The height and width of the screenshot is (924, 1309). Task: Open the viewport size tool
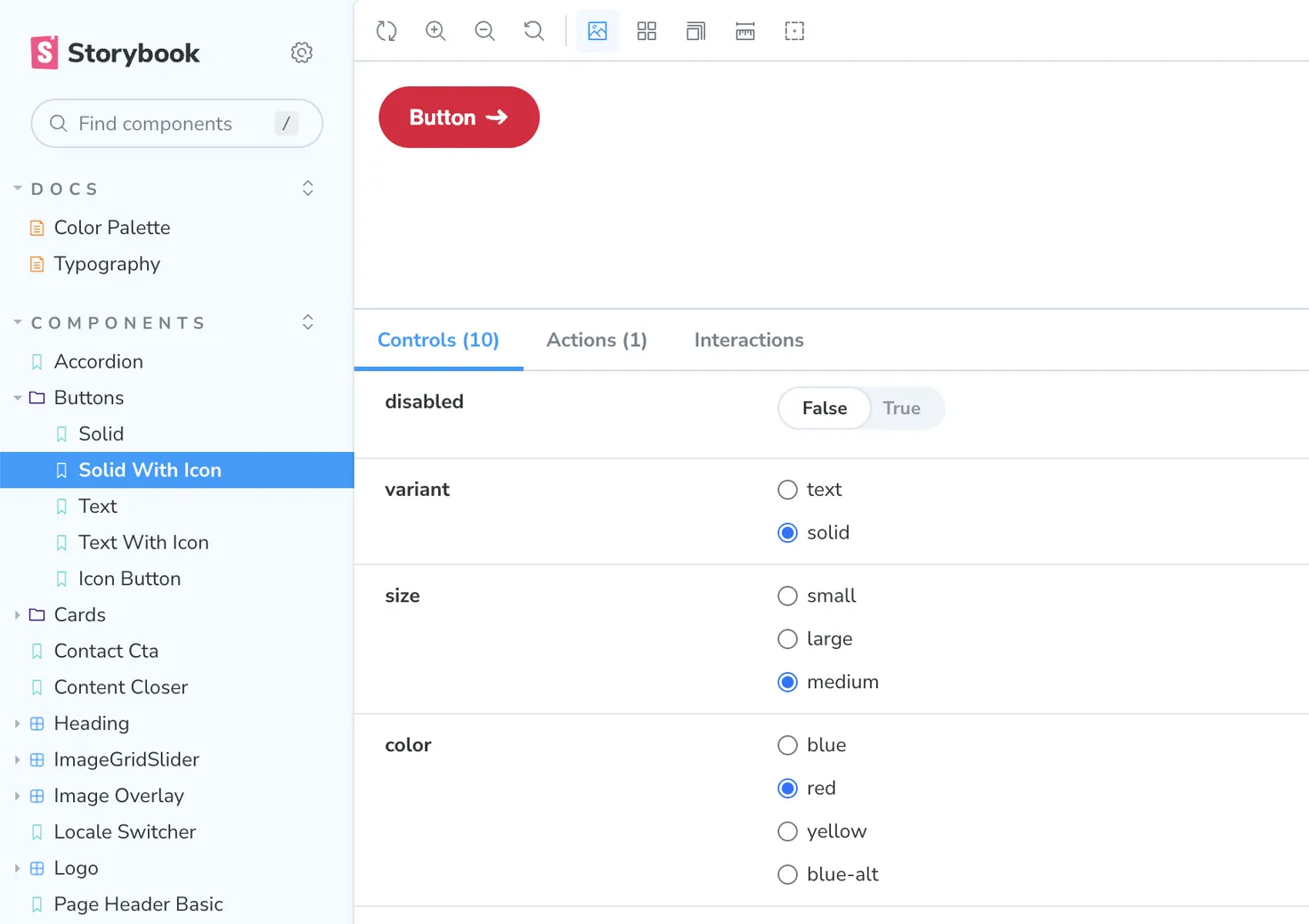695,31
